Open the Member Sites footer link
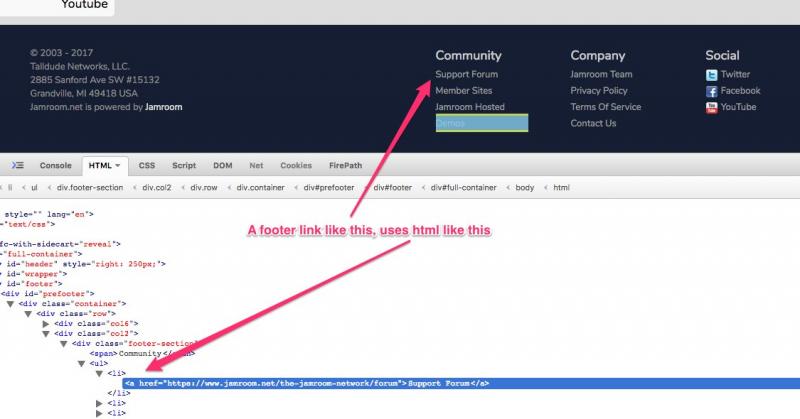 463,90
